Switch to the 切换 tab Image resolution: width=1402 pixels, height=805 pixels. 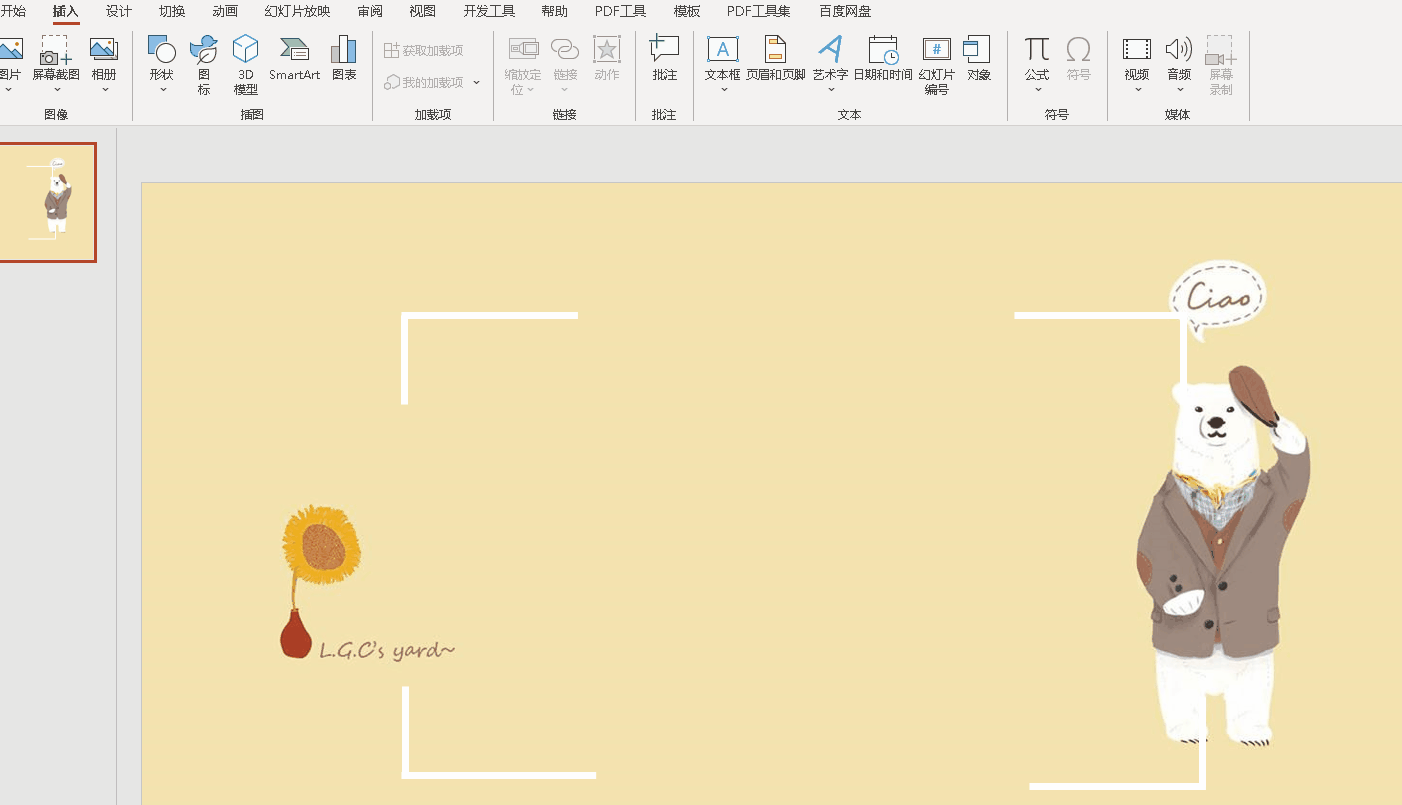(x=172, y=11)
